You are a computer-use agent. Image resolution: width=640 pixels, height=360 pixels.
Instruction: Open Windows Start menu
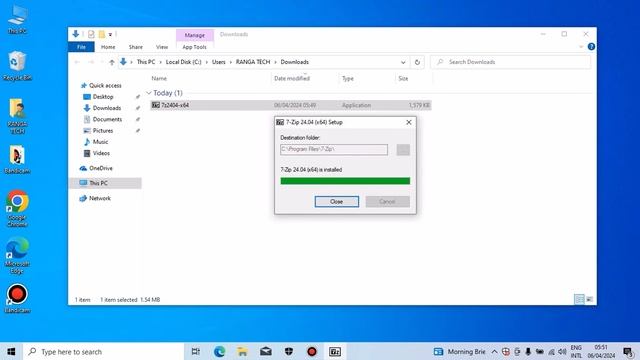[x=11, y=351]
